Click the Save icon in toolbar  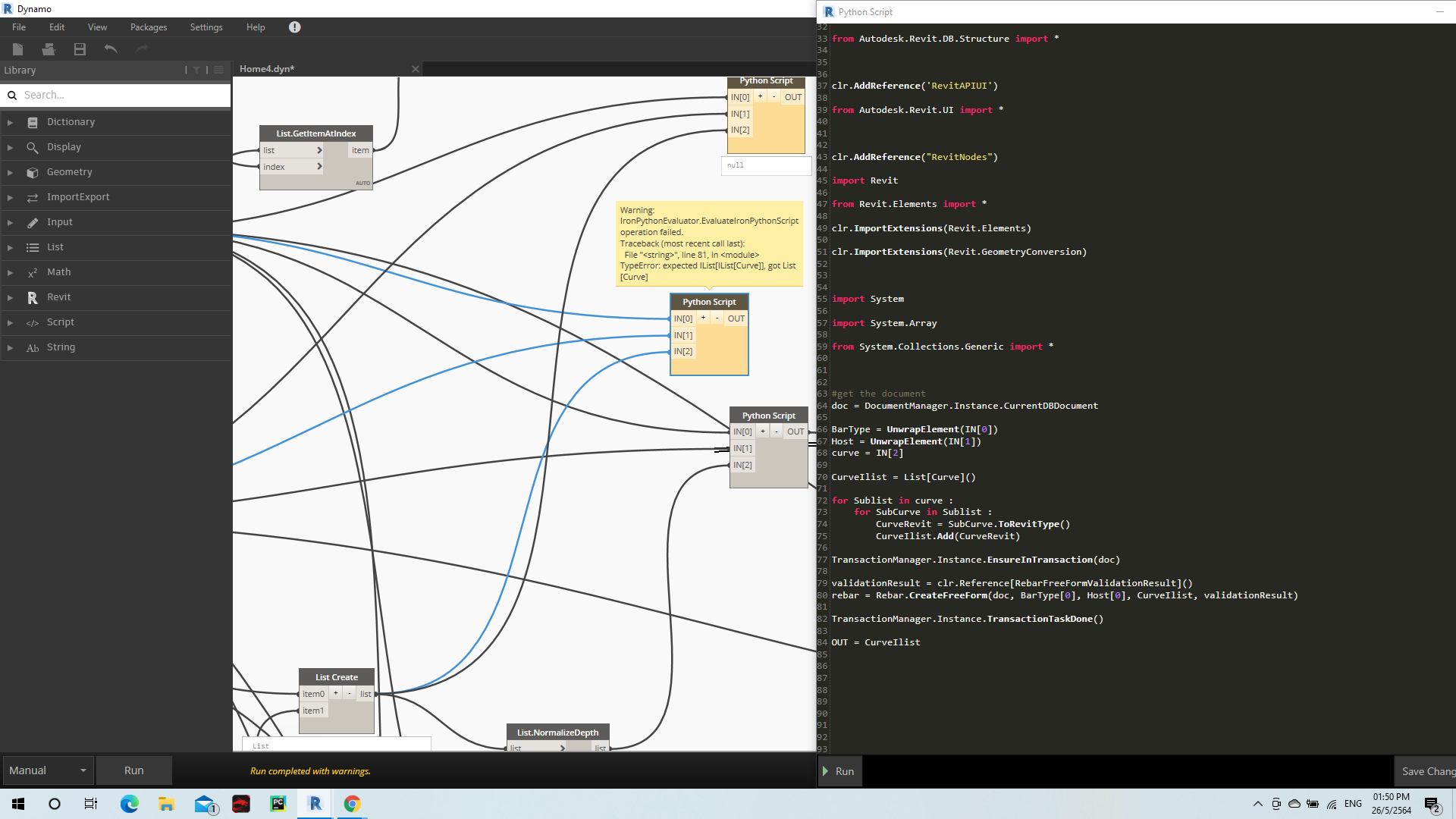pyautogui.click(x=80, y=49)
